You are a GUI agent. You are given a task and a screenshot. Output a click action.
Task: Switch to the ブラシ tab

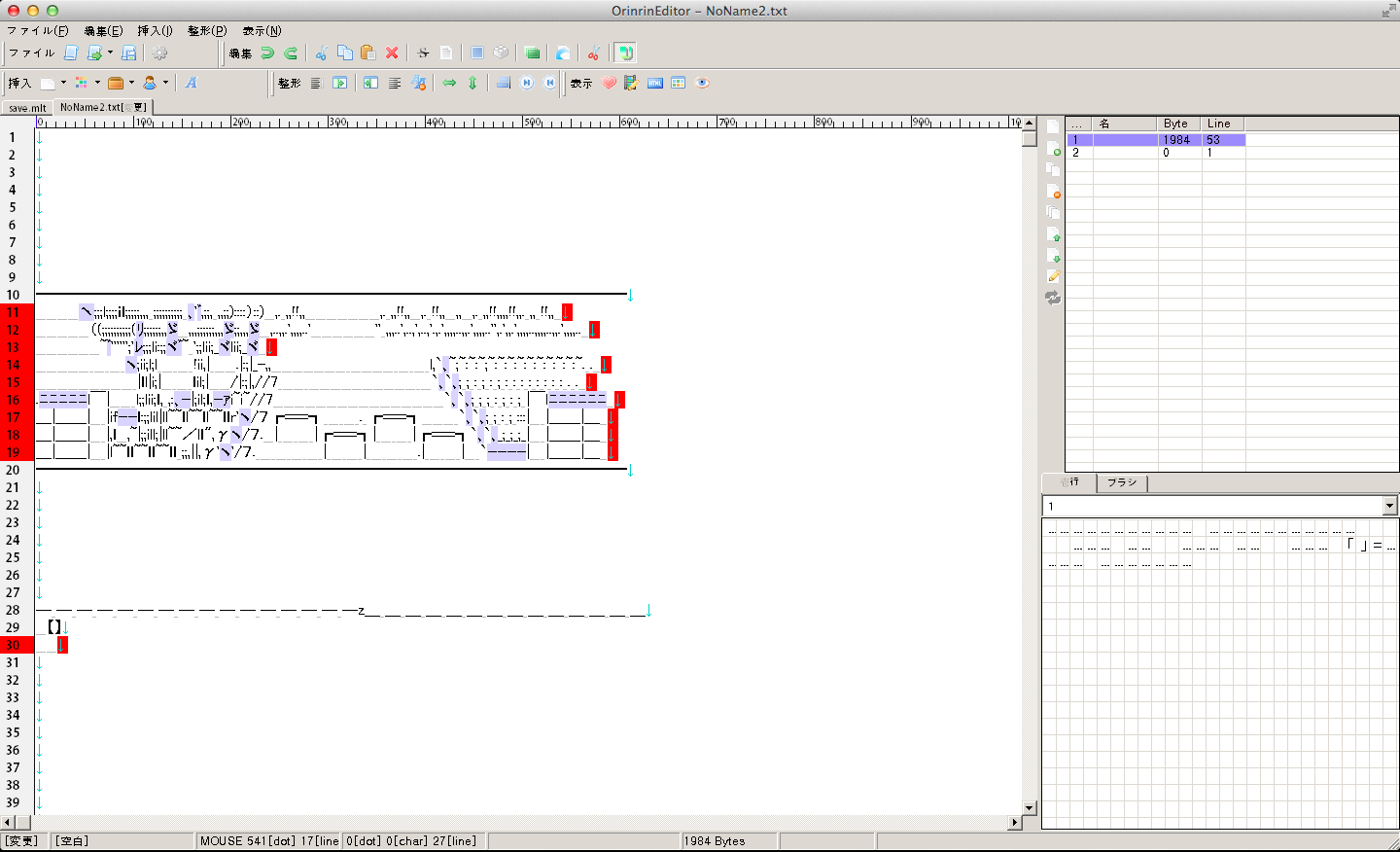pyautogui.click(x=1122, y=482)
